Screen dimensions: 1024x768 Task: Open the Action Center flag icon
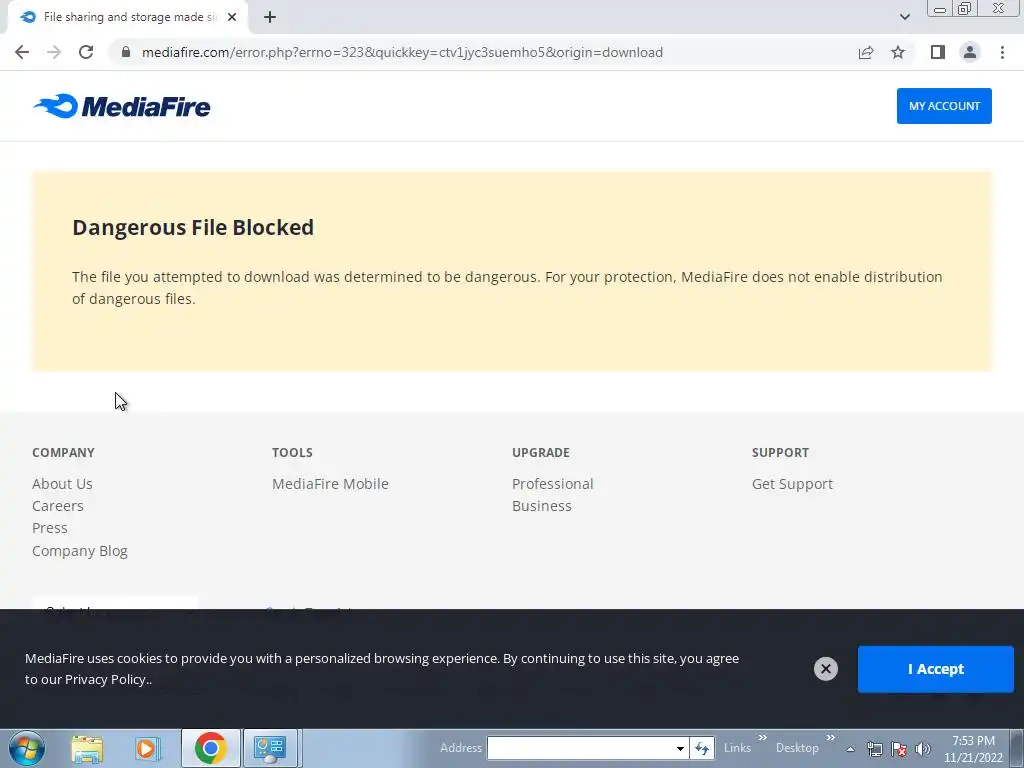(899, 749)
